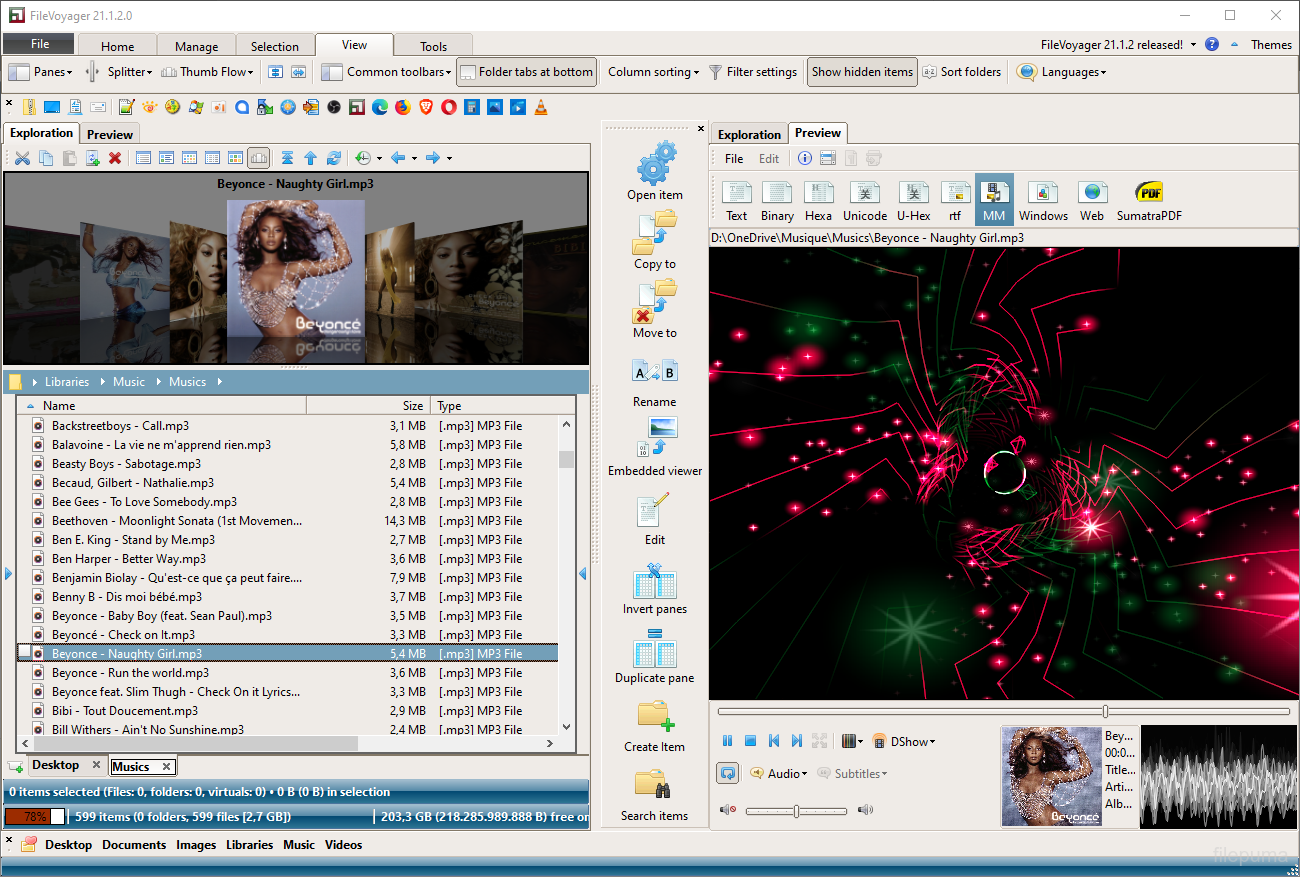Toggle Folder tabs at bottom
This screenshot has width=1300, height=877.
(527, 72)
